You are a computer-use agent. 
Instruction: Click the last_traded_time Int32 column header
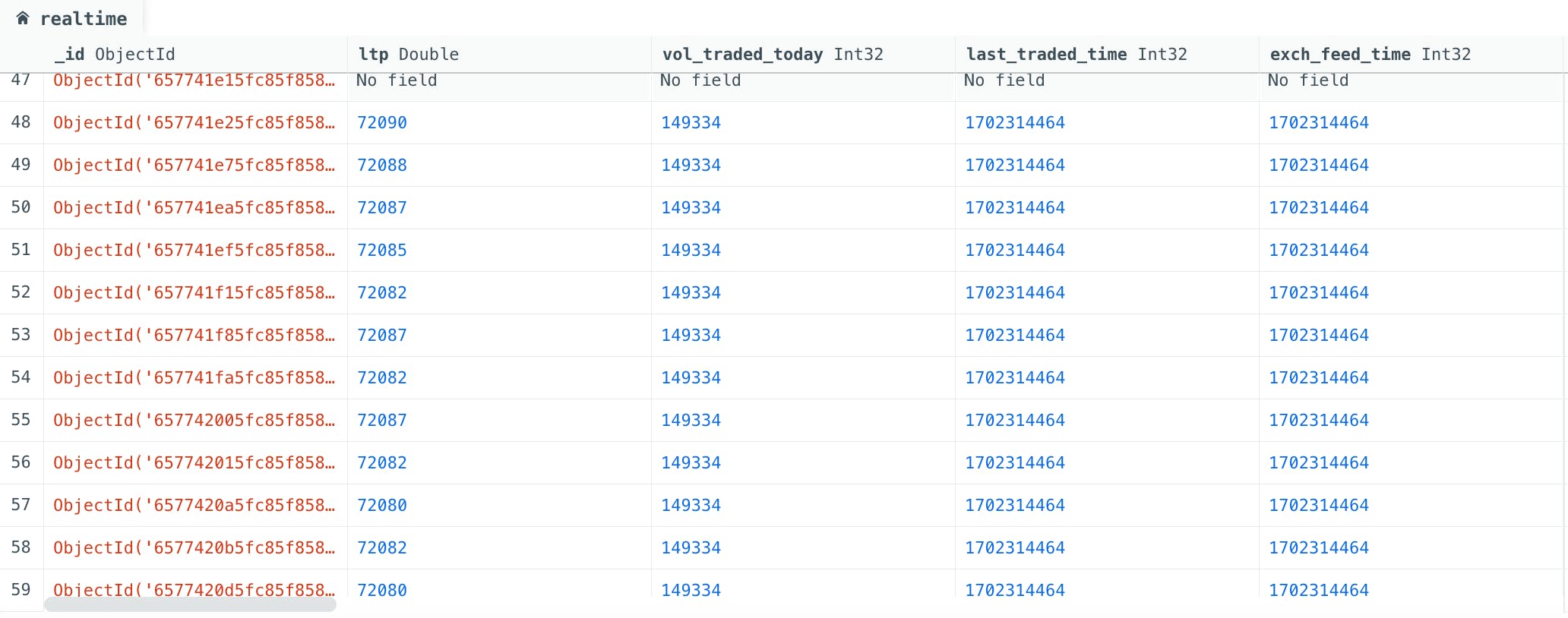pos(1076,54)
